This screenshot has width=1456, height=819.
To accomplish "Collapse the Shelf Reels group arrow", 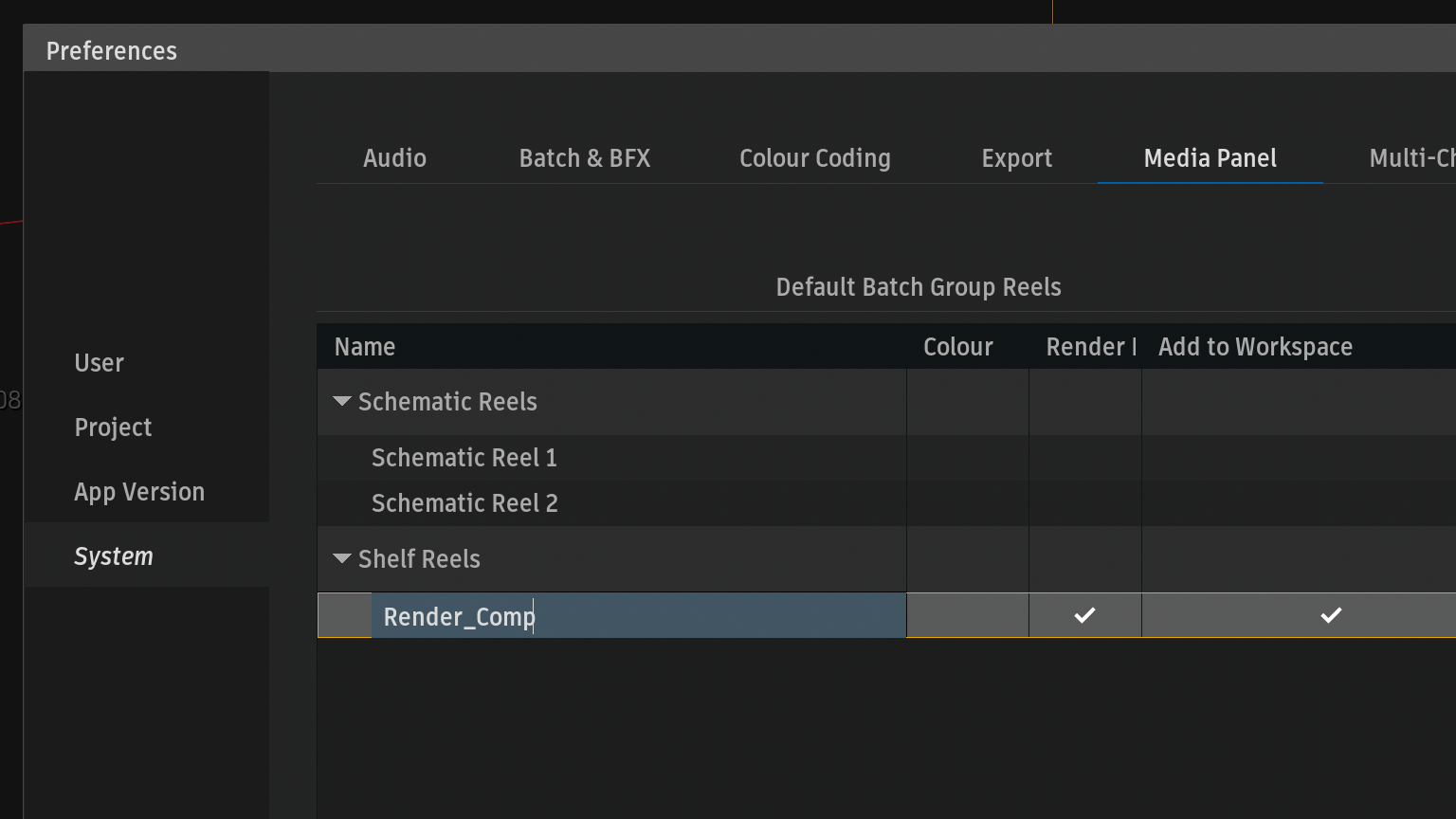I will click(x=342, y=559).
